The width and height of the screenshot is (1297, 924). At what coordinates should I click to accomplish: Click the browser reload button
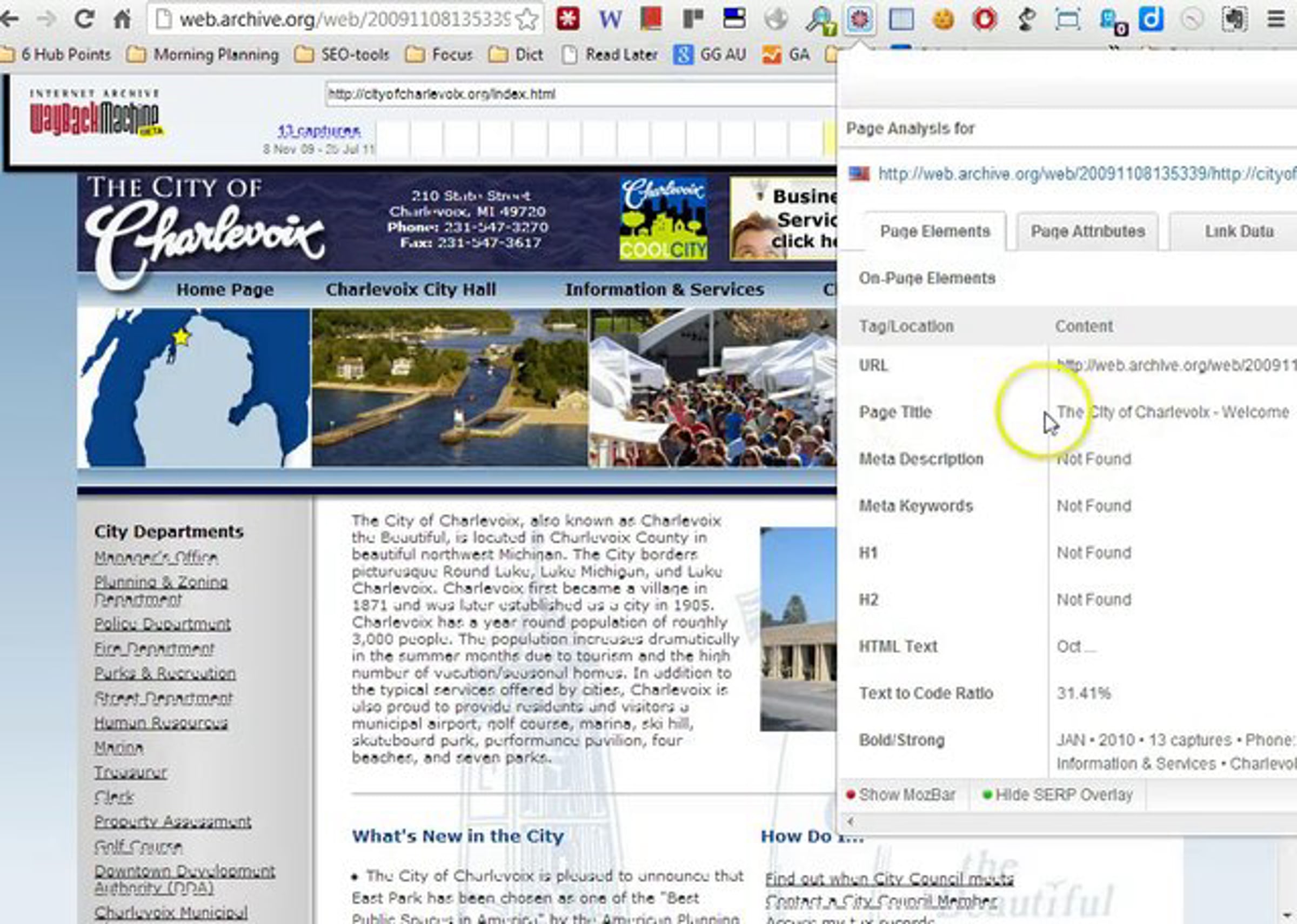pyautogui.click(x=84, y=19)
